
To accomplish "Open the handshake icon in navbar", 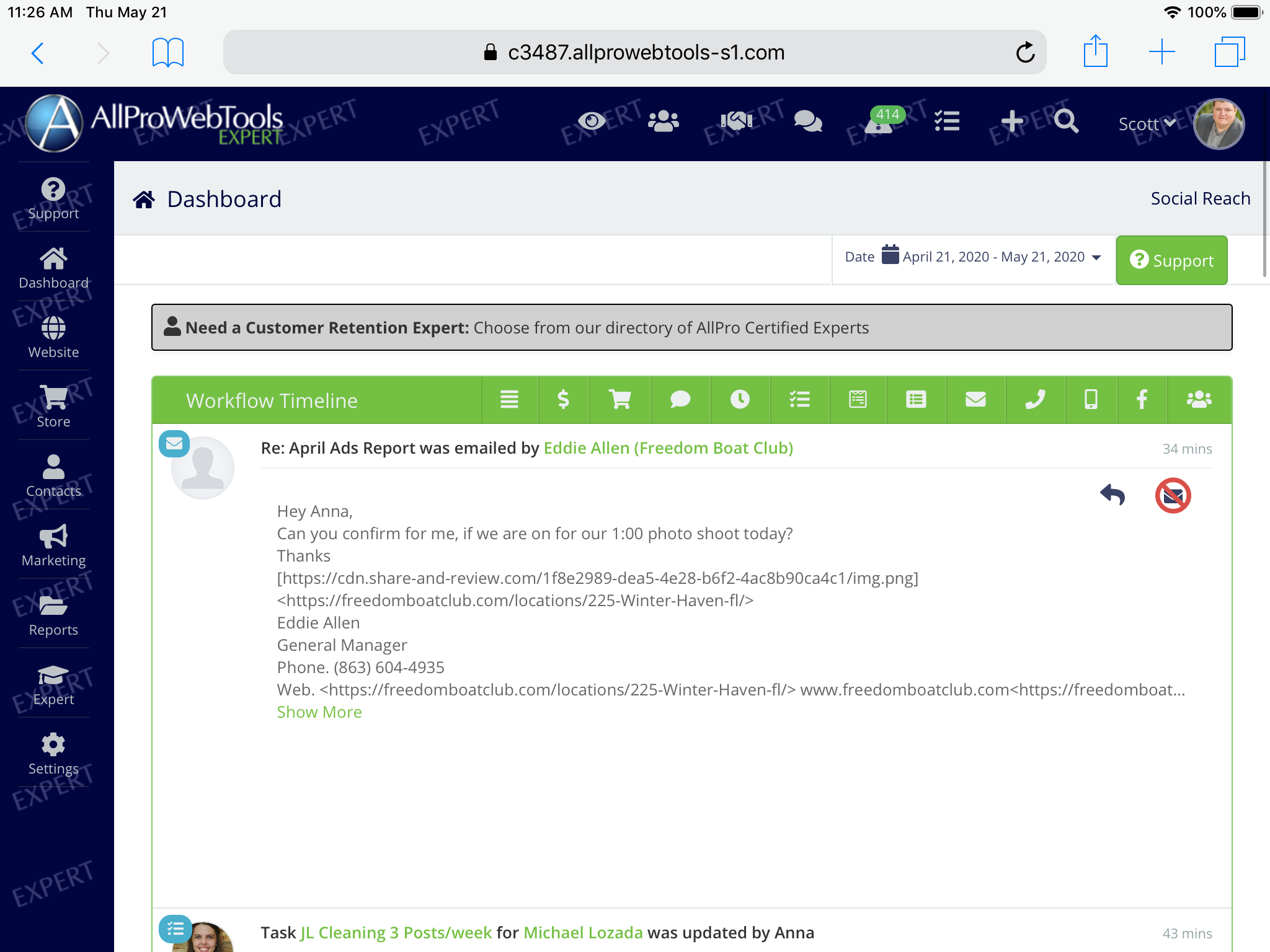I will point(736,121).
